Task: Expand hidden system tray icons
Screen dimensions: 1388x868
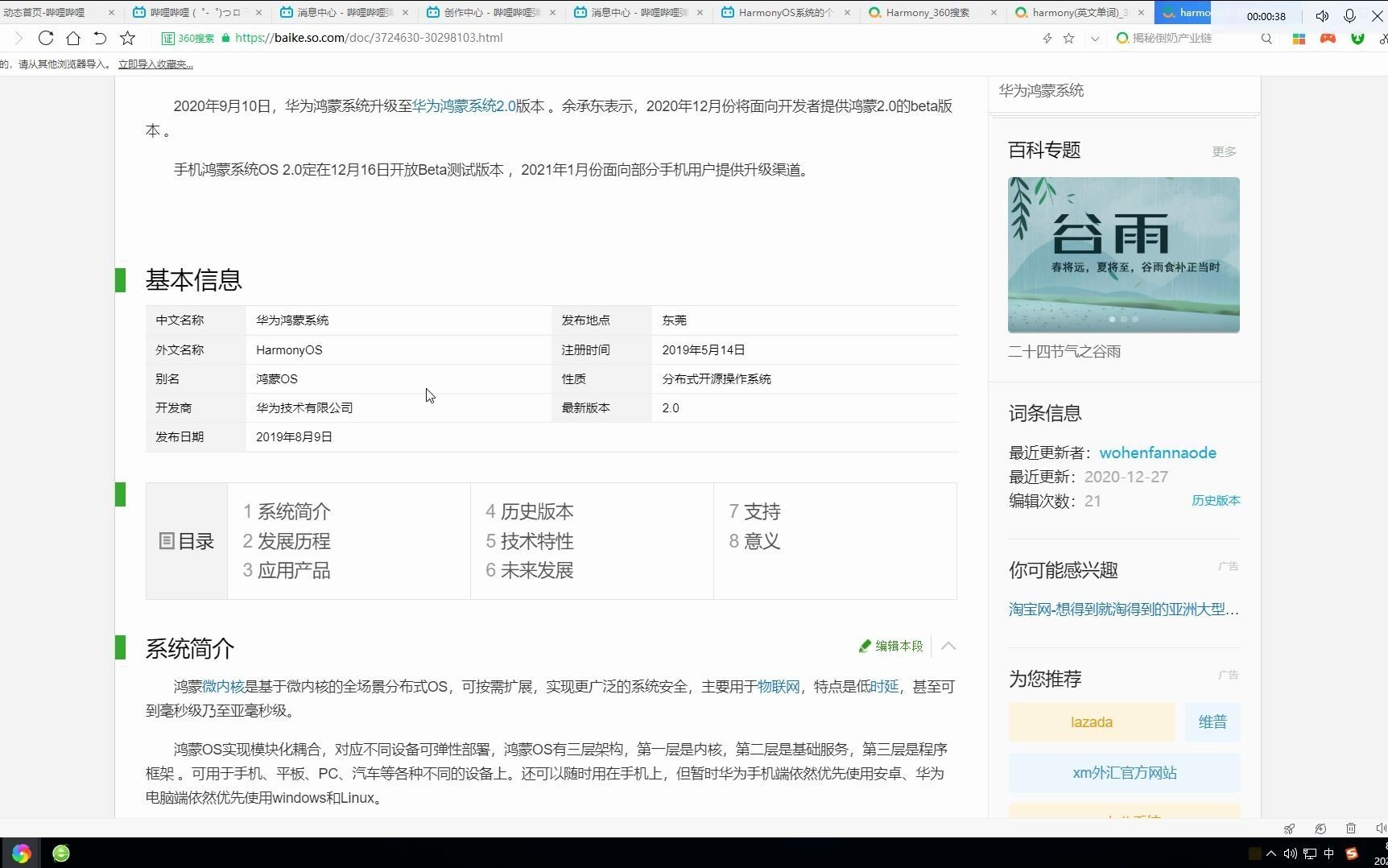Action: click(x=1271, y=854)
